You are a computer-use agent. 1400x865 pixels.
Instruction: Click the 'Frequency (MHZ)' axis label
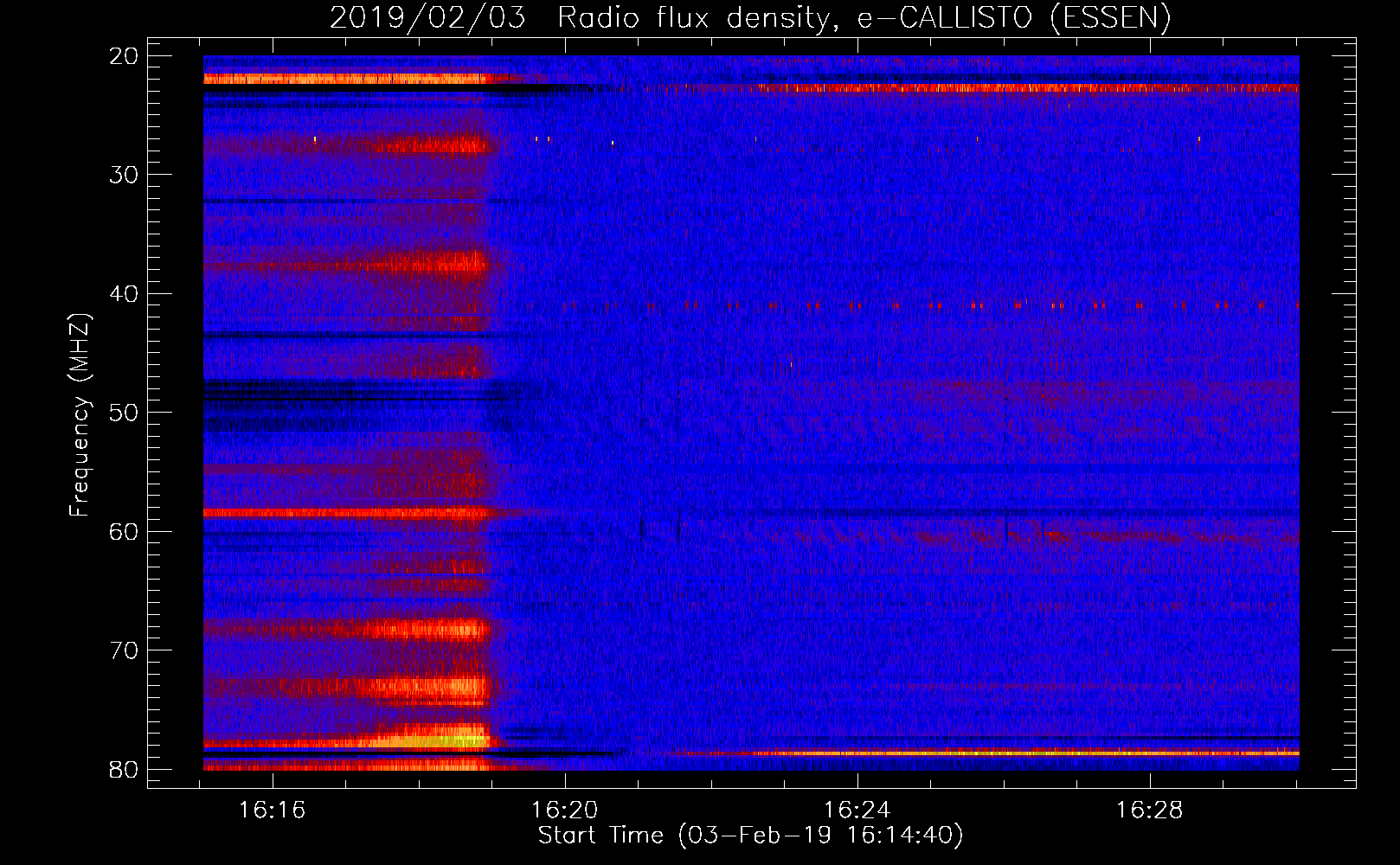[x=80, y=415]
